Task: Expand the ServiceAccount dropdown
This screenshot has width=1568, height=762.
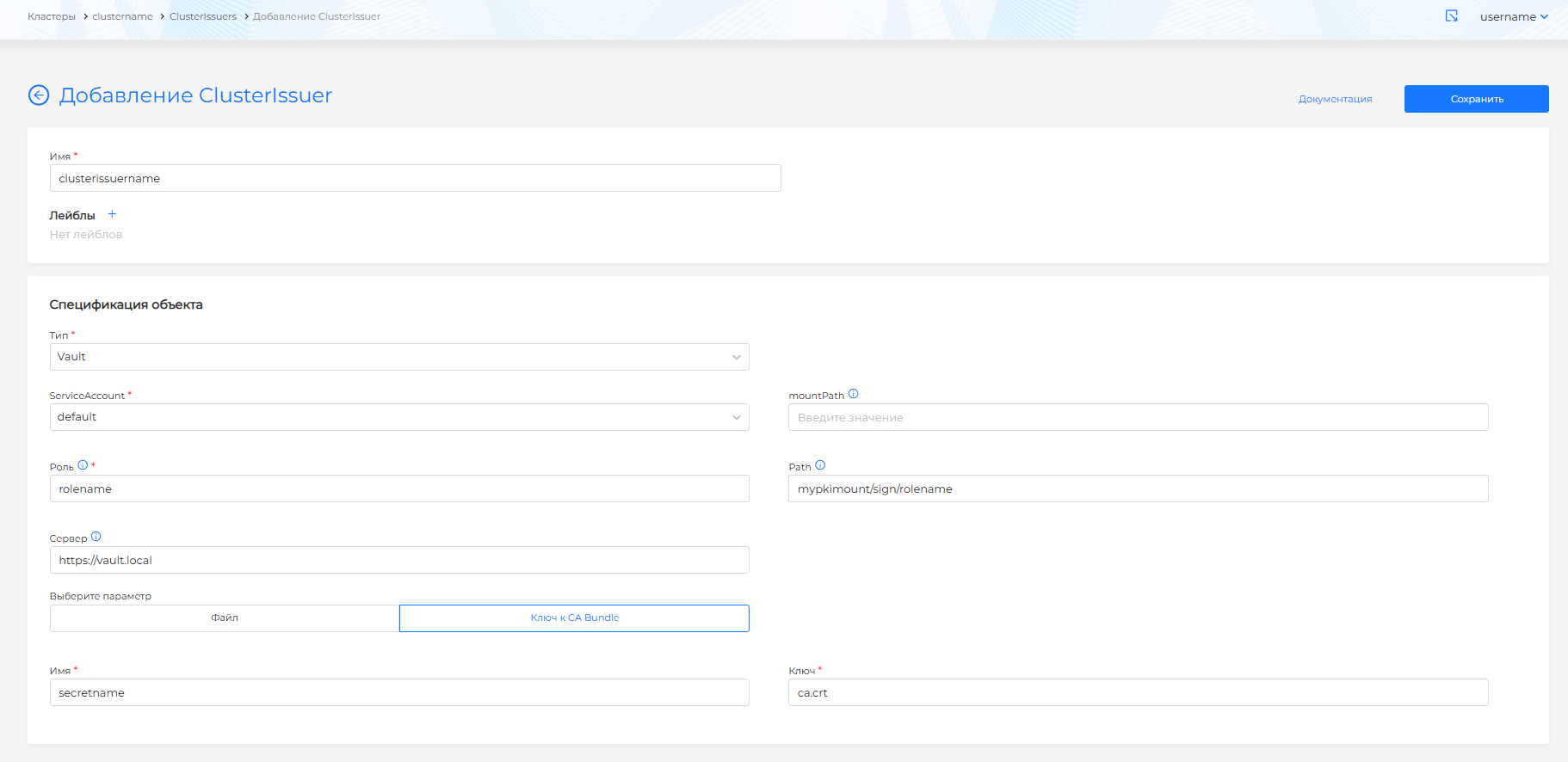Action: coord(399,417)
